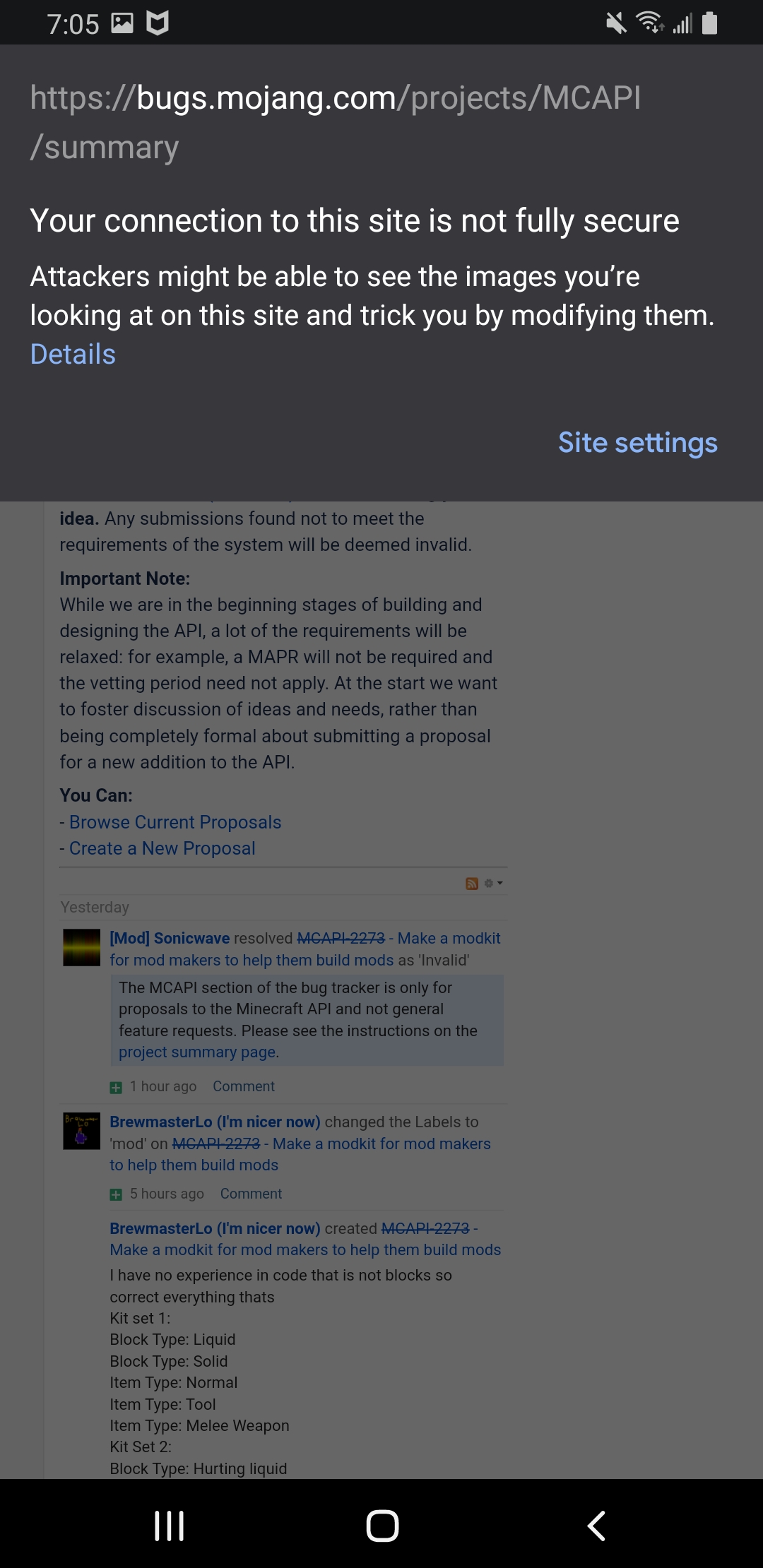The image size is (763, 1568).
Task: Open MCAPI-2273 link in resolved entry
Action: tap(341, 938)
